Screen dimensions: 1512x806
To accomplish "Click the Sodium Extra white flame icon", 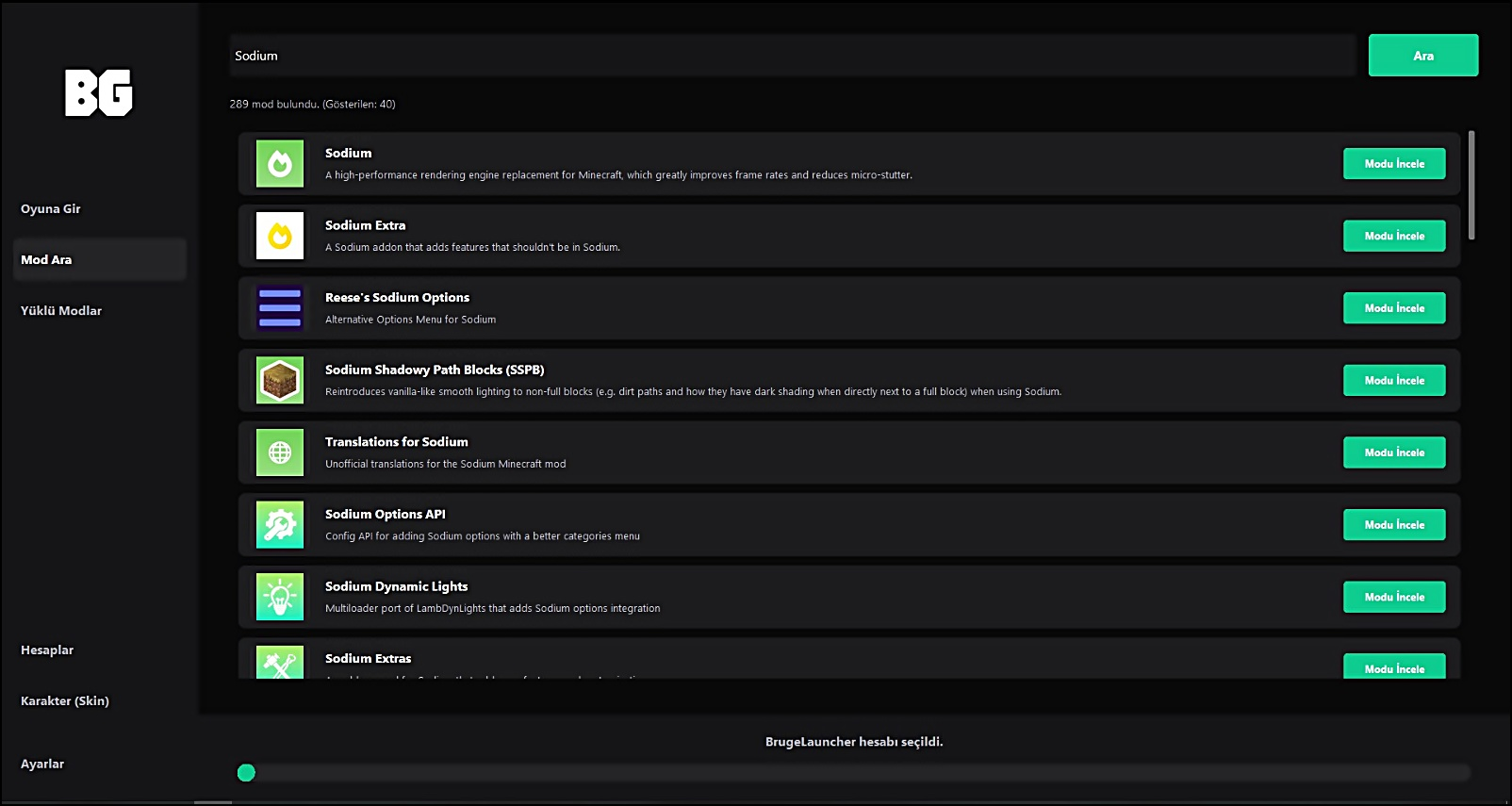I will [x=280, y=236].
